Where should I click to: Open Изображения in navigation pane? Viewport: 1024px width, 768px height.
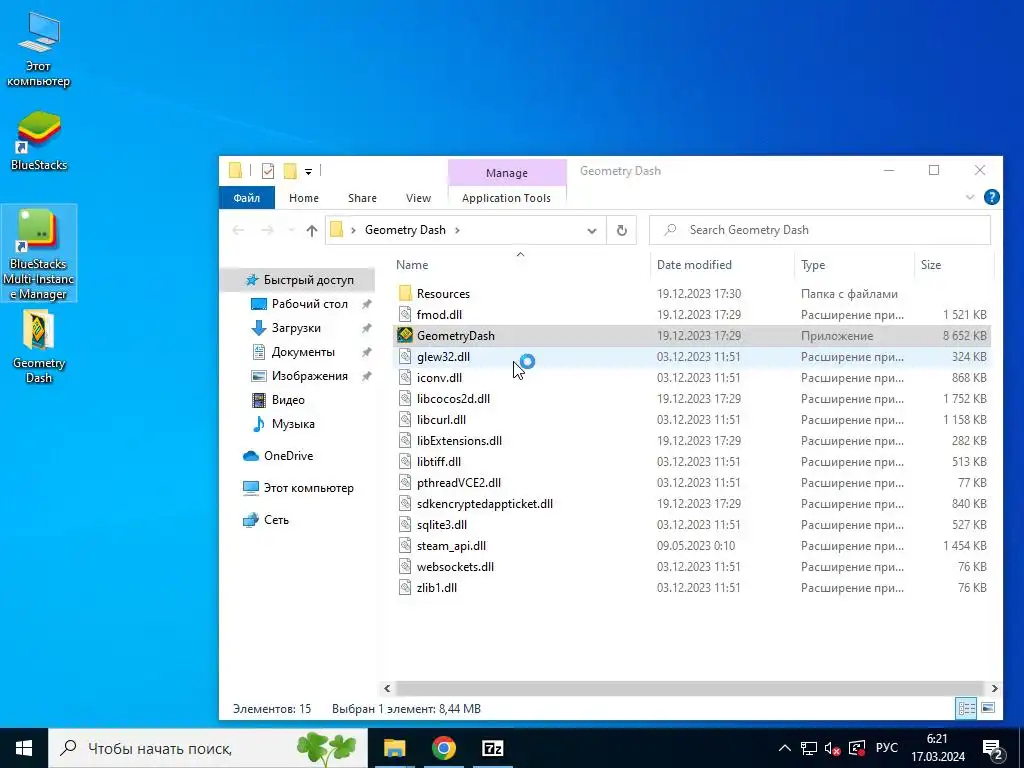pos(310,376)
